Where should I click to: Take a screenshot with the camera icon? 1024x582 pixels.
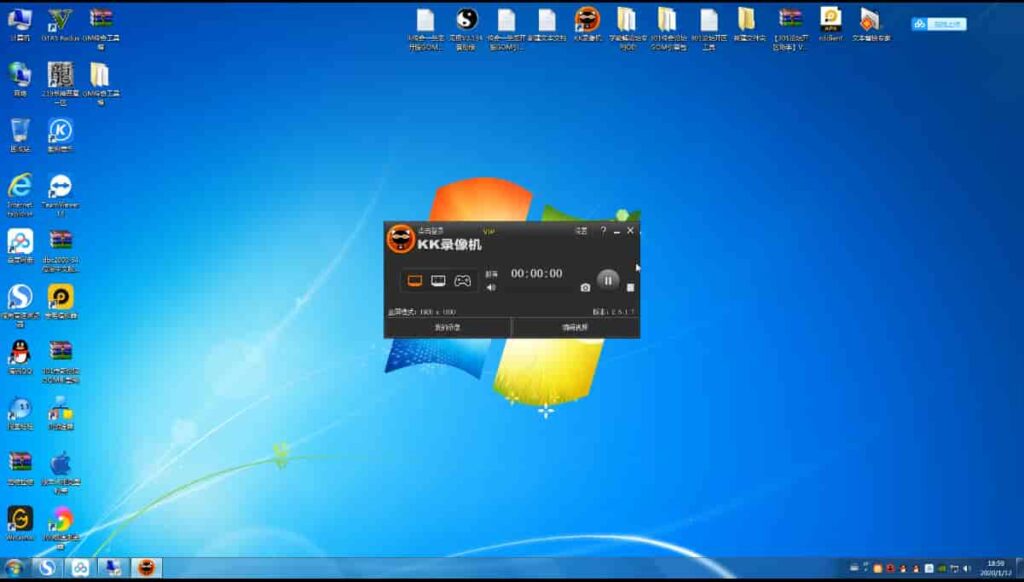click(x=585, y=288)
